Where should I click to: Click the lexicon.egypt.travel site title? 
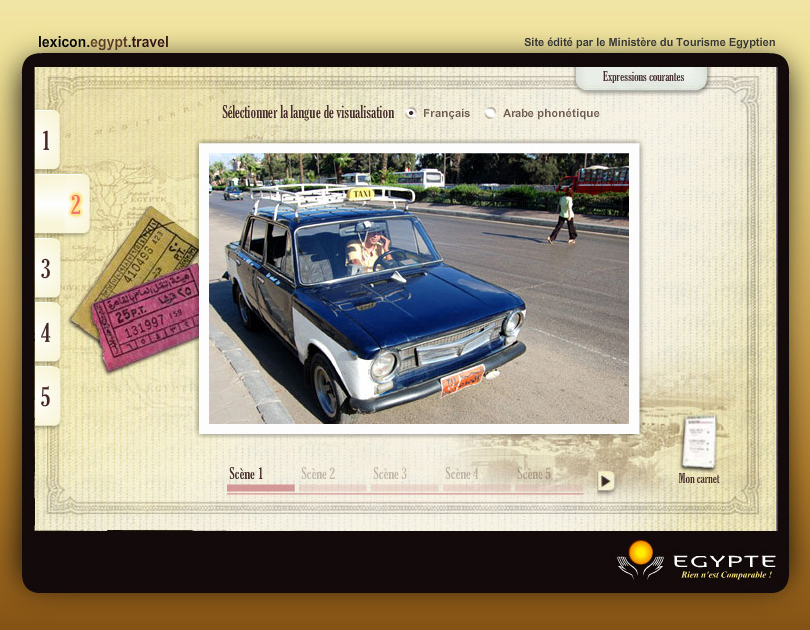click(103, 42)
